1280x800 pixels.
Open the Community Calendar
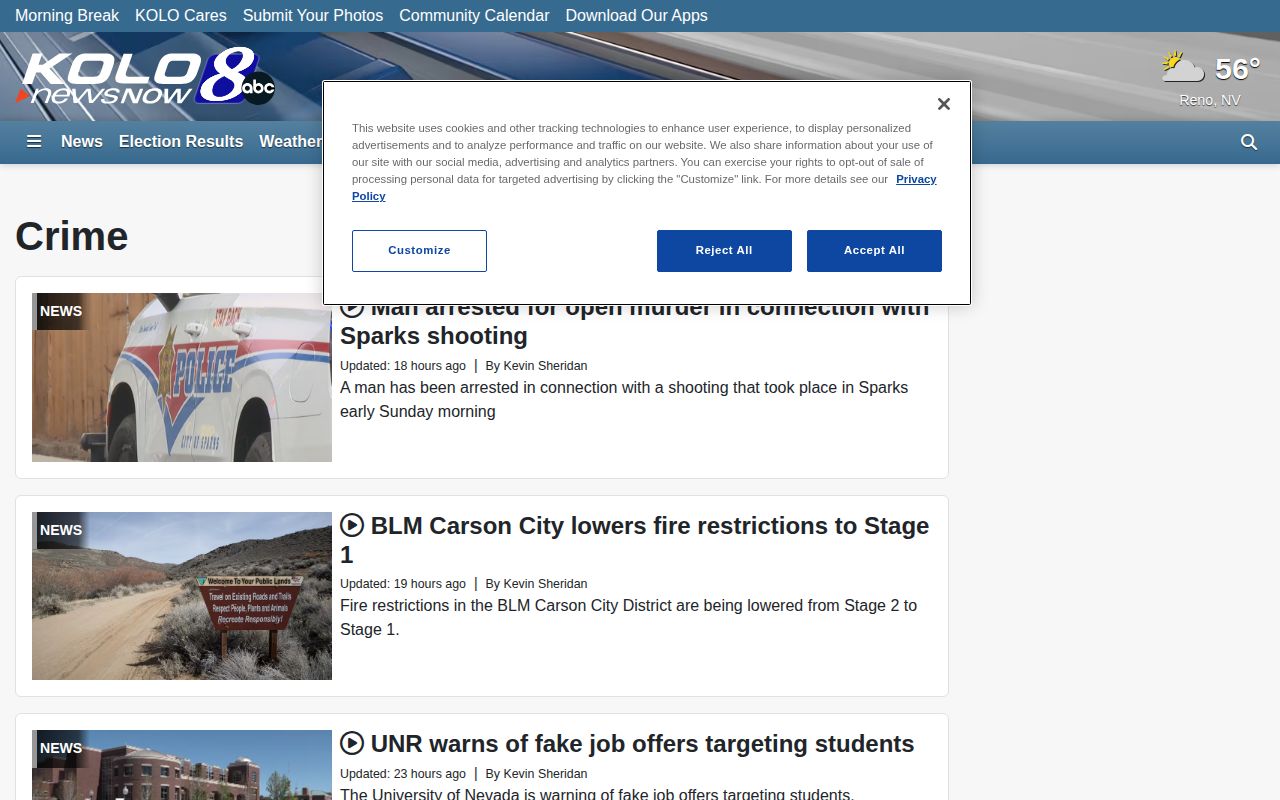tap(474, 16)
